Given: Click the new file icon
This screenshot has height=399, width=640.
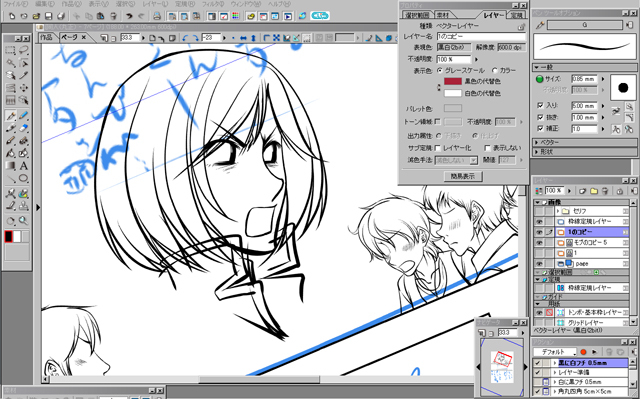Looking at the screenshot, I should pos(12,16).
